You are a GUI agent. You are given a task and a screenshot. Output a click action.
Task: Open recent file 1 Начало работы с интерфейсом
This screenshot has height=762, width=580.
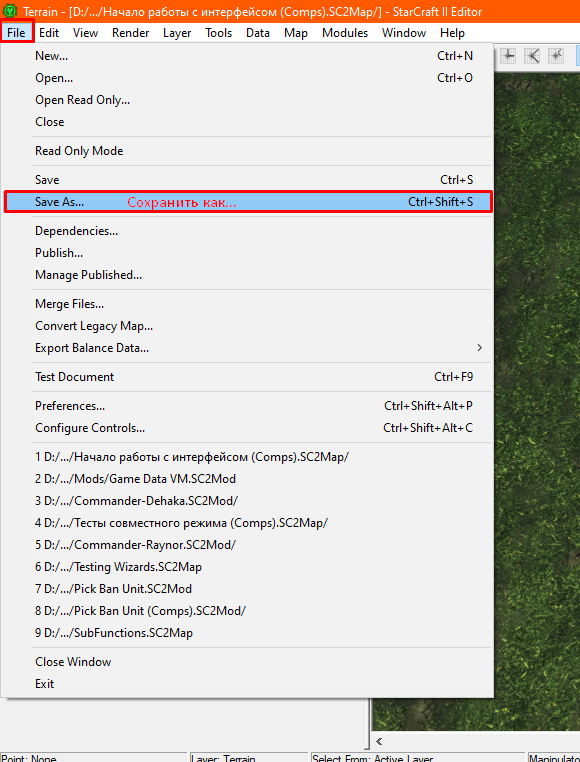tap(248, 457)
